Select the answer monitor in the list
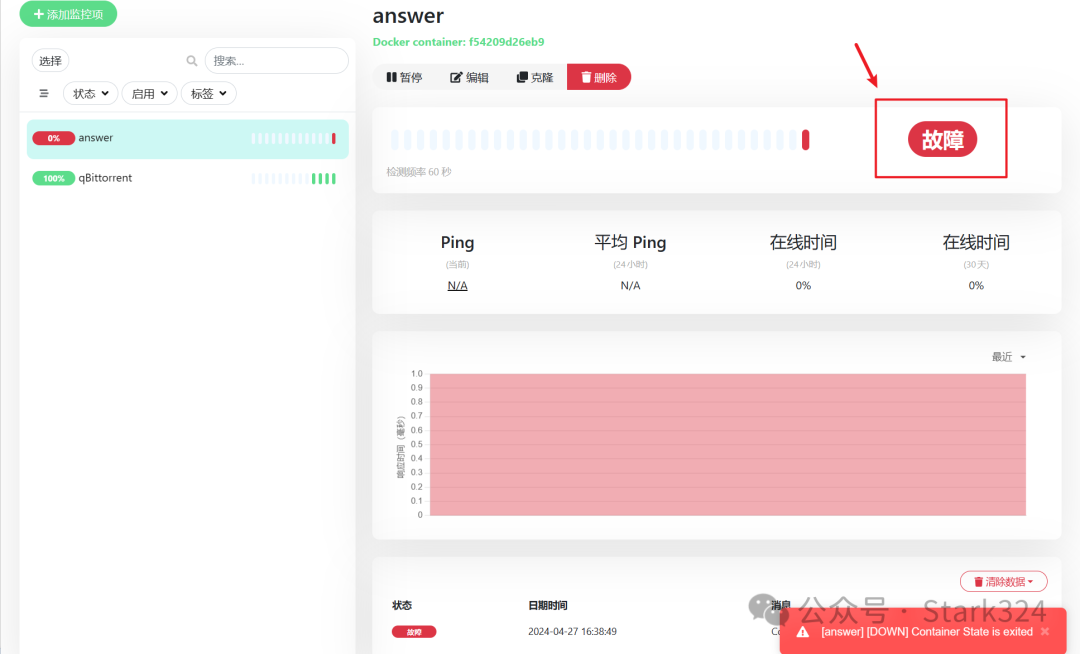 click(187, 138)
